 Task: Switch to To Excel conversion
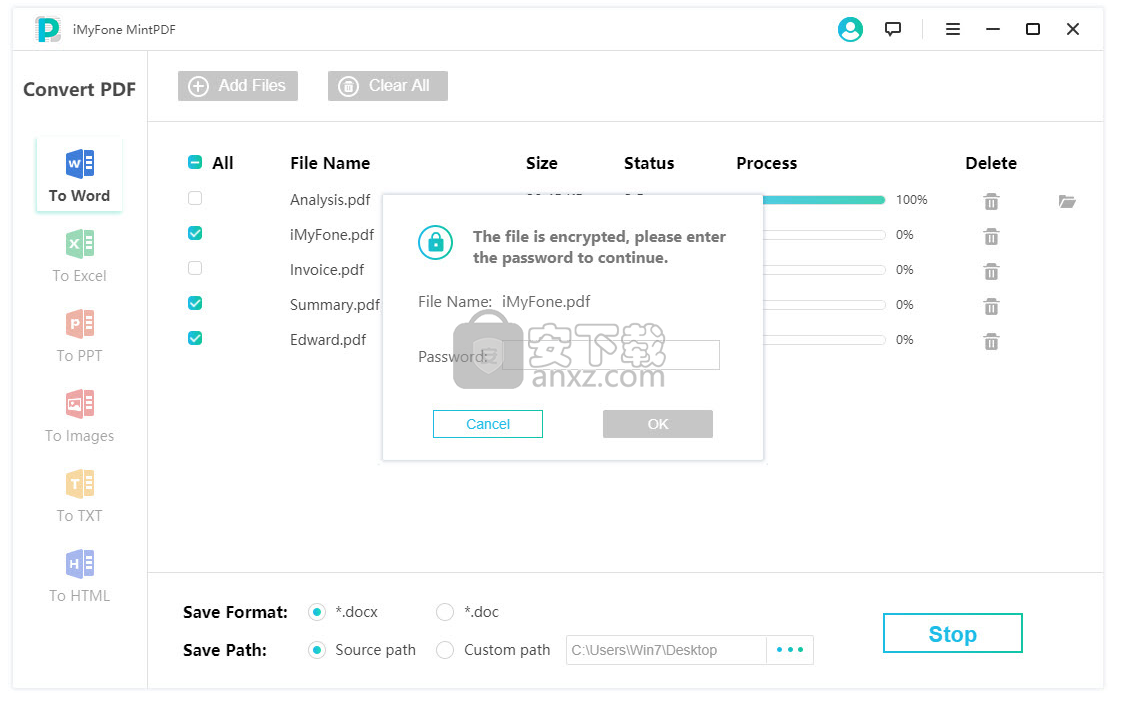click(79, 256)
